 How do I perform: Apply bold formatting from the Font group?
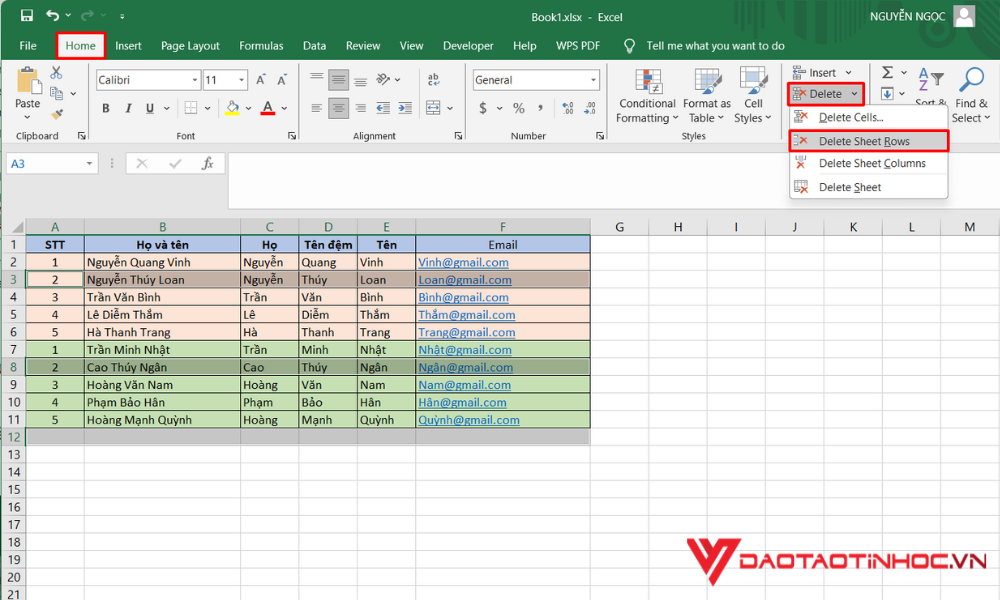105,107
